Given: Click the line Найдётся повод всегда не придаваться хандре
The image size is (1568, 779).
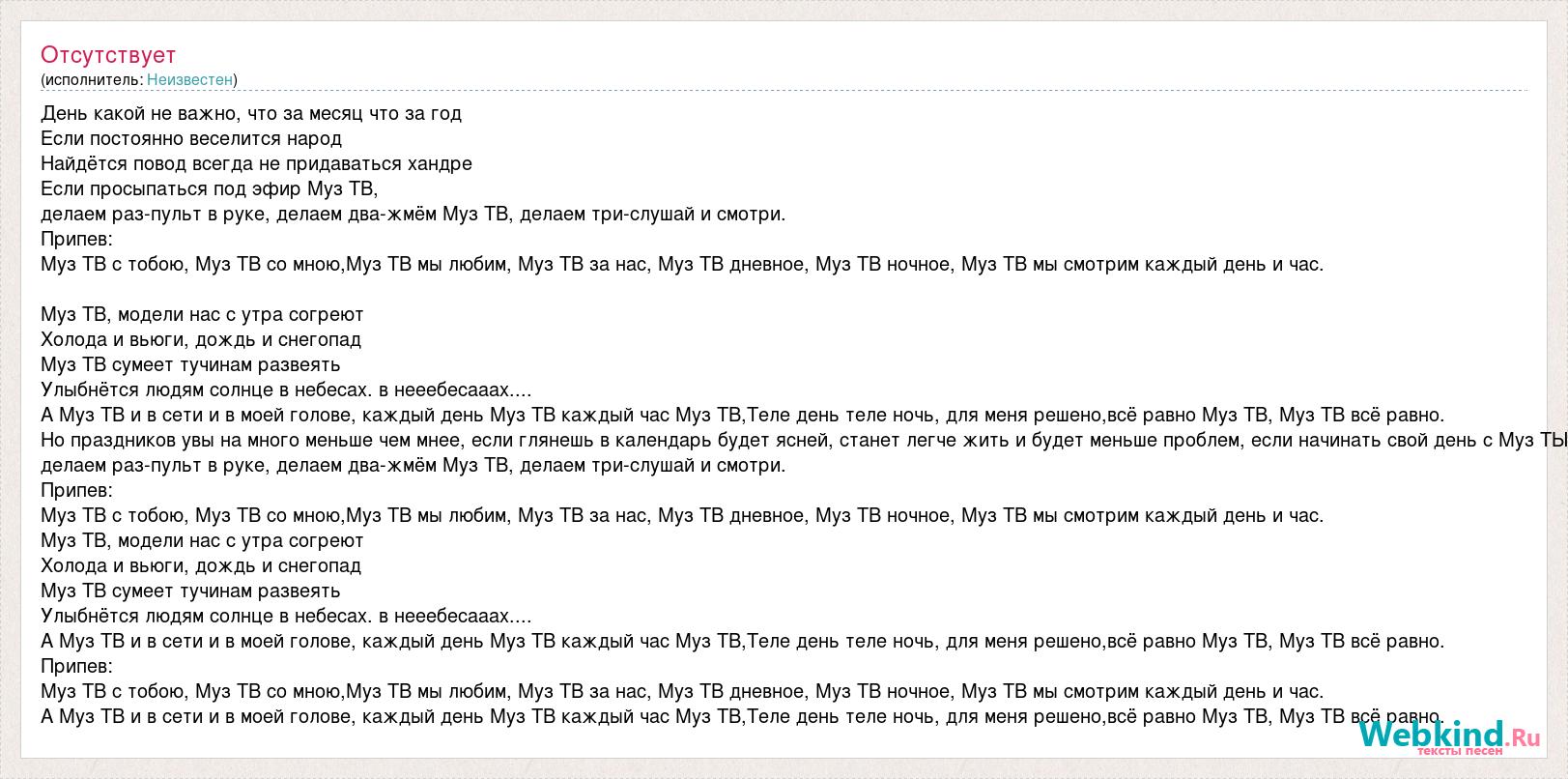Looking at the screenshot, I should coord(257,163).
